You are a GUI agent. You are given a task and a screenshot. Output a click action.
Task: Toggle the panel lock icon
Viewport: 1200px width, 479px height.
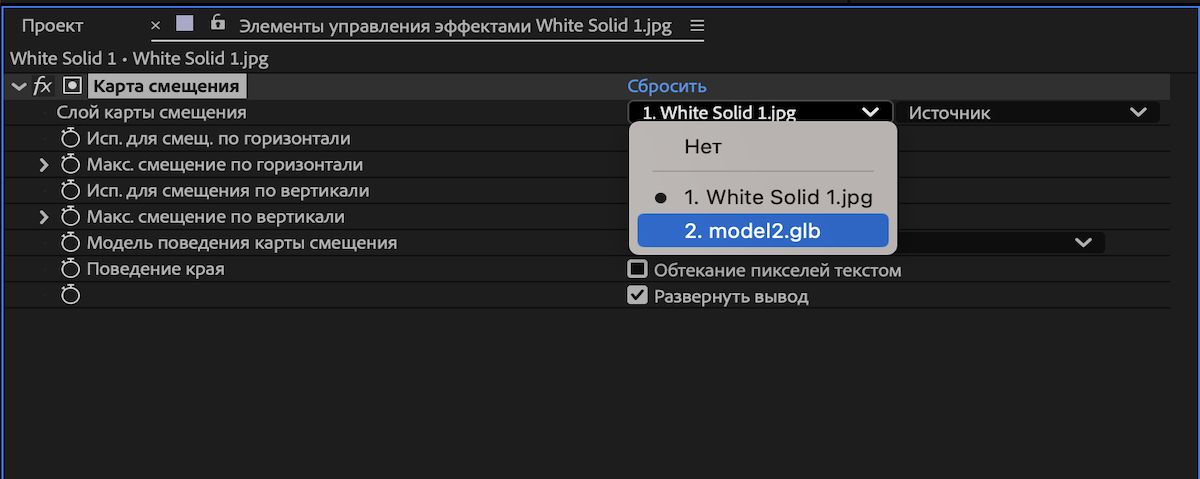pos(218,24)
